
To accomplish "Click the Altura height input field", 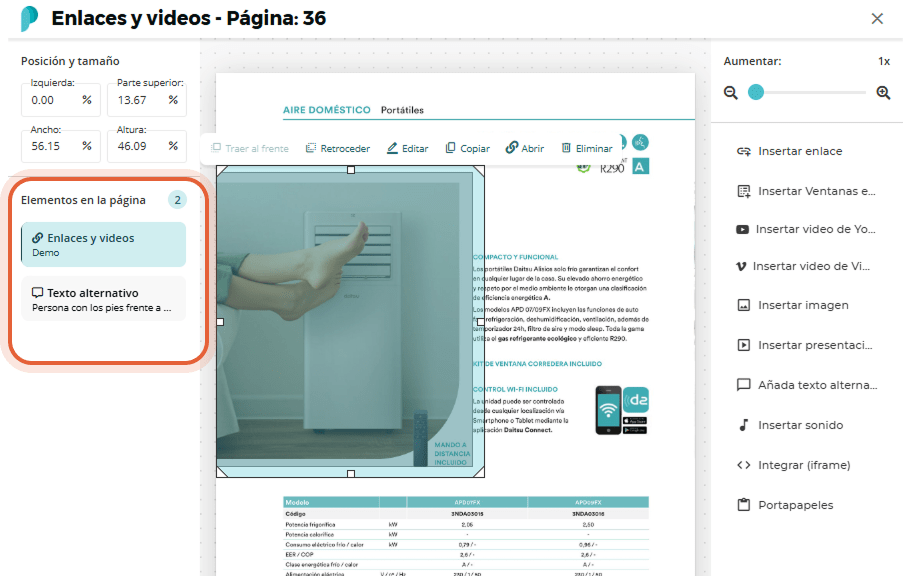I will pyautogui.click(x=147, y=146).
